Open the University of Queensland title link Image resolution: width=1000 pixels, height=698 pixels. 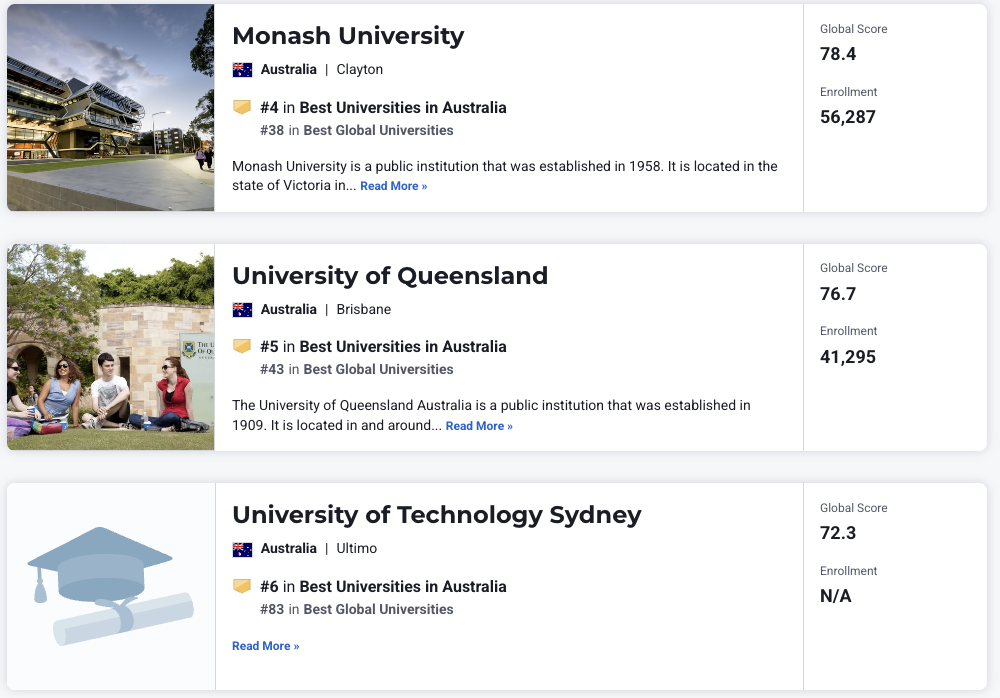[x=390, y=275]
